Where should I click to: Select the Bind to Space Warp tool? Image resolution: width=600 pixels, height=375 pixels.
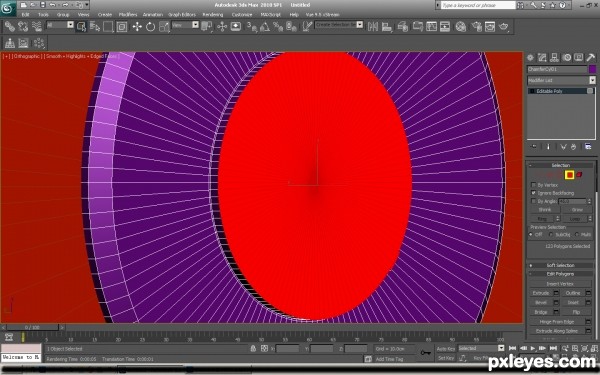[x=37, y=26]
